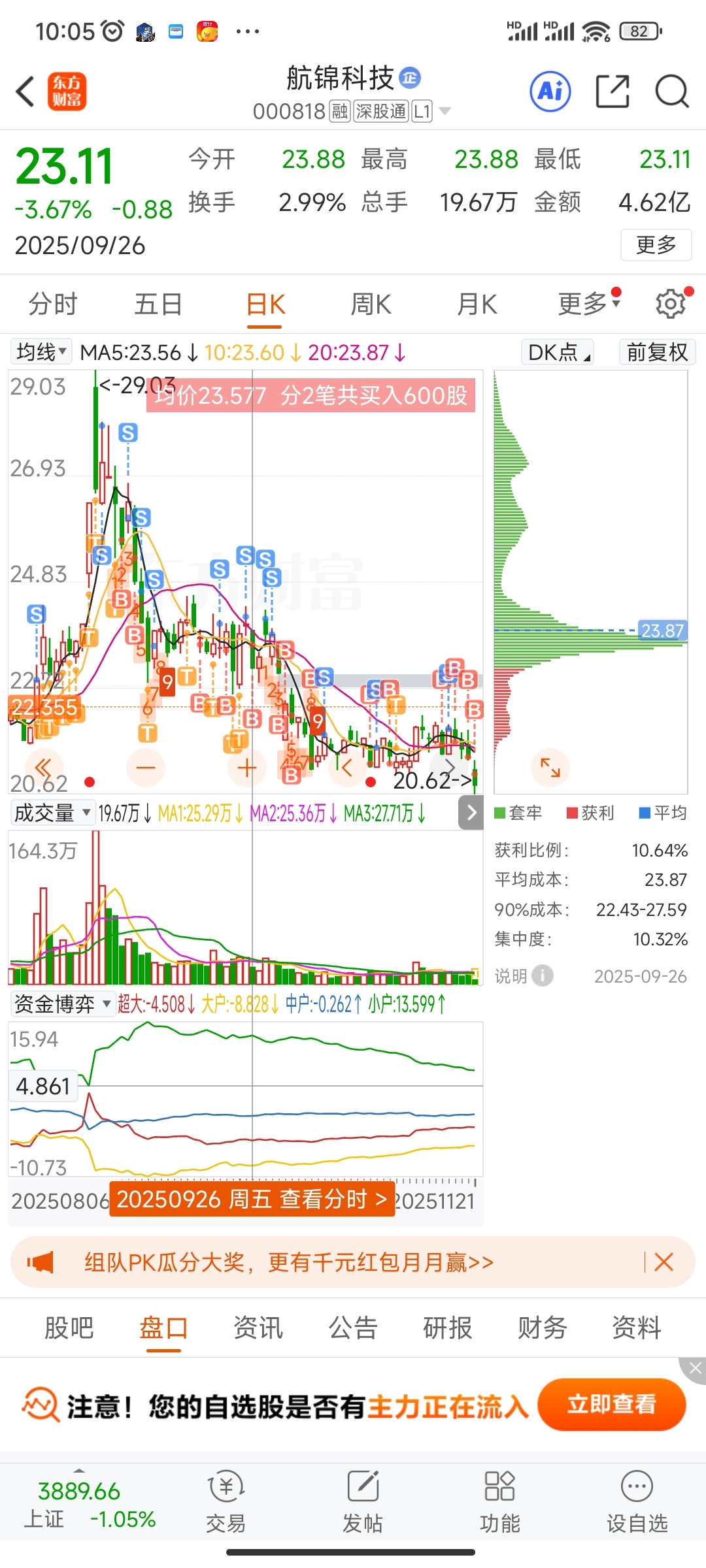
Task: Expand chip distribution fullscreen icon
Action: (x=550, y=767)
